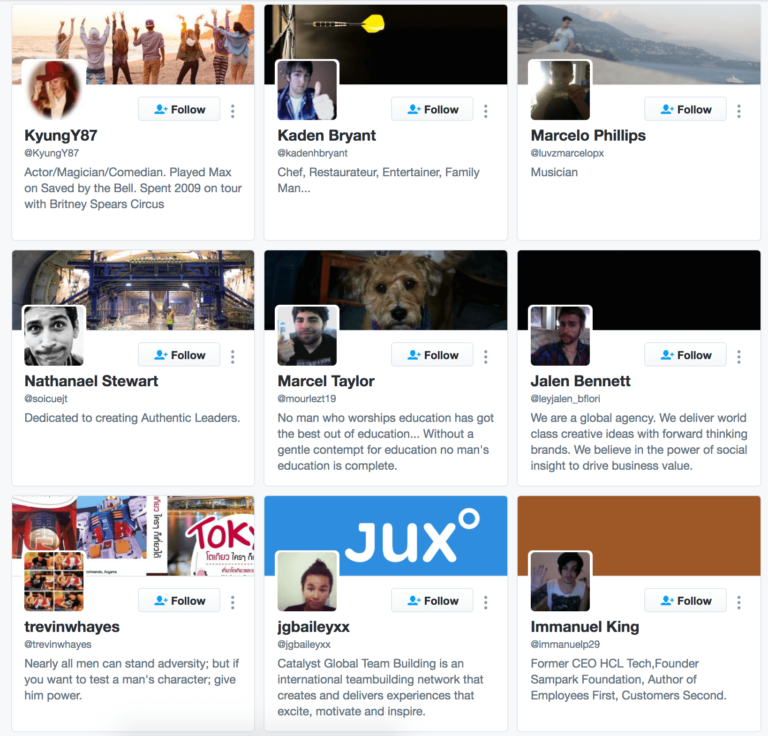The image size is (768, 736).
Task: Open more options for Jalen Bennett
Action: tap(739, 356)
